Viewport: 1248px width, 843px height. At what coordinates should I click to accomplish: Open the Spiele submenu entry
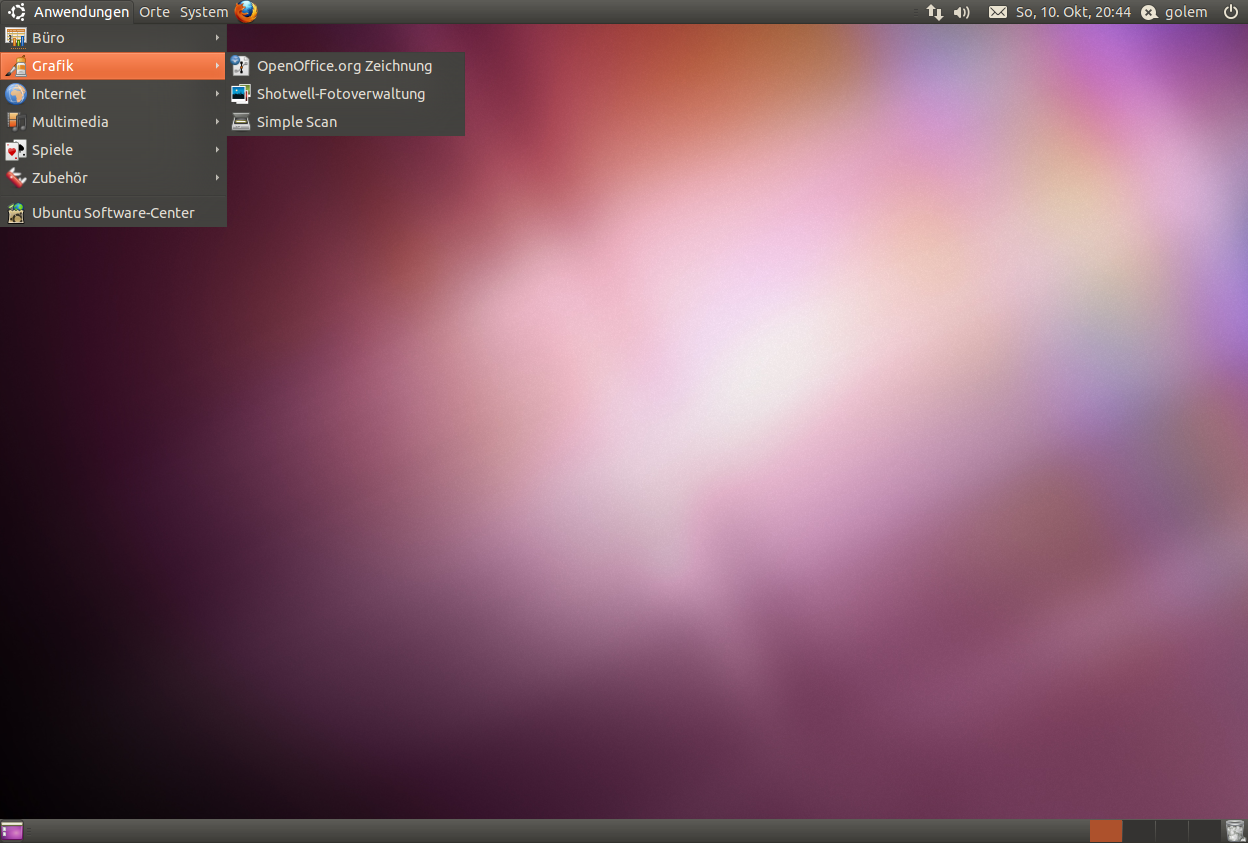tap(113, 150)
